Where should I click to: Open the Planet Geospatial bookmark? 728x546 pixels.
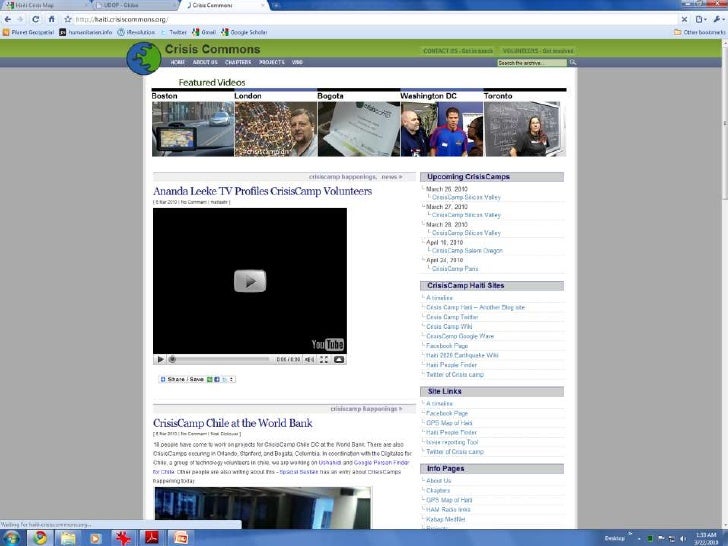tap(28, 32)
